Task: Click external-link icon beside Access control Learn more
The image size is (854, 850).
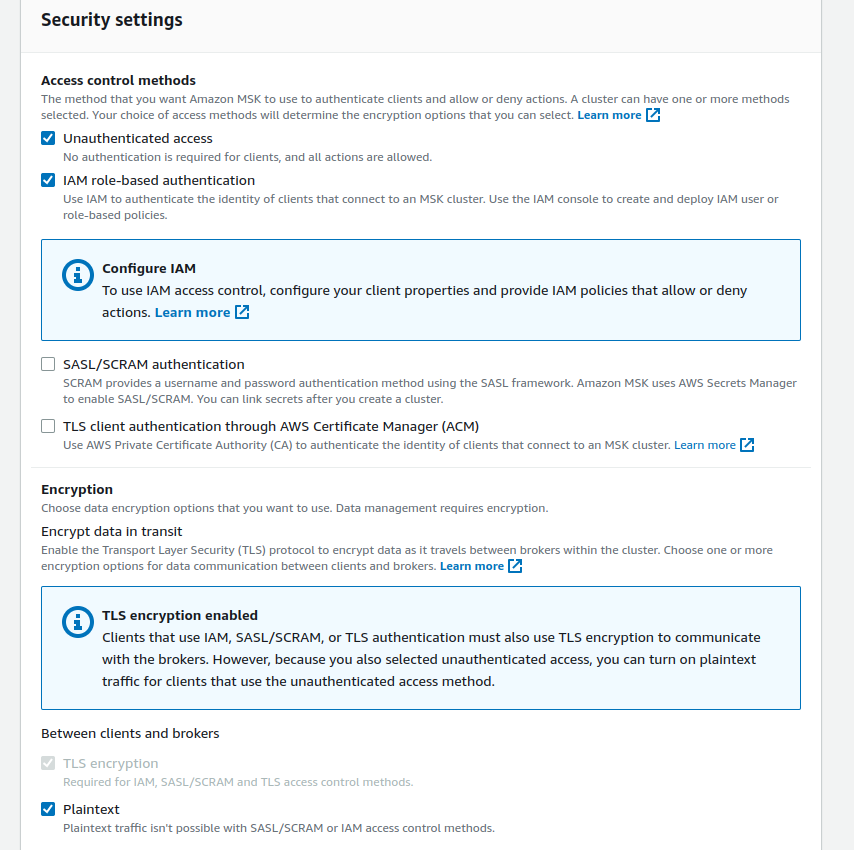Action: [x=653, y=115]
